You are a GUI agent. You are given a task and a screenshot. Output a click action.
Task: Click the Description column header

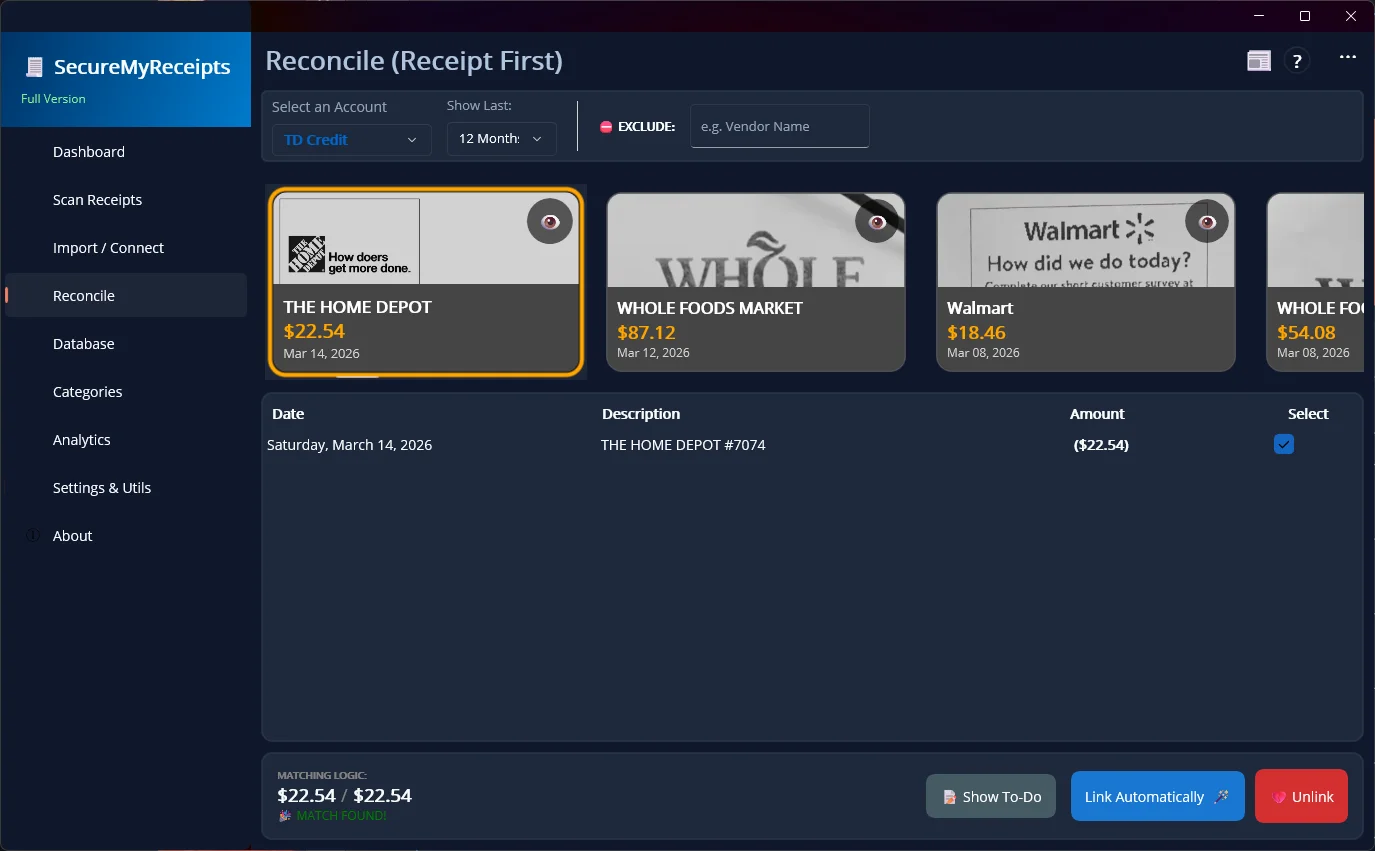pyautogui.click(x=641, y=414)
